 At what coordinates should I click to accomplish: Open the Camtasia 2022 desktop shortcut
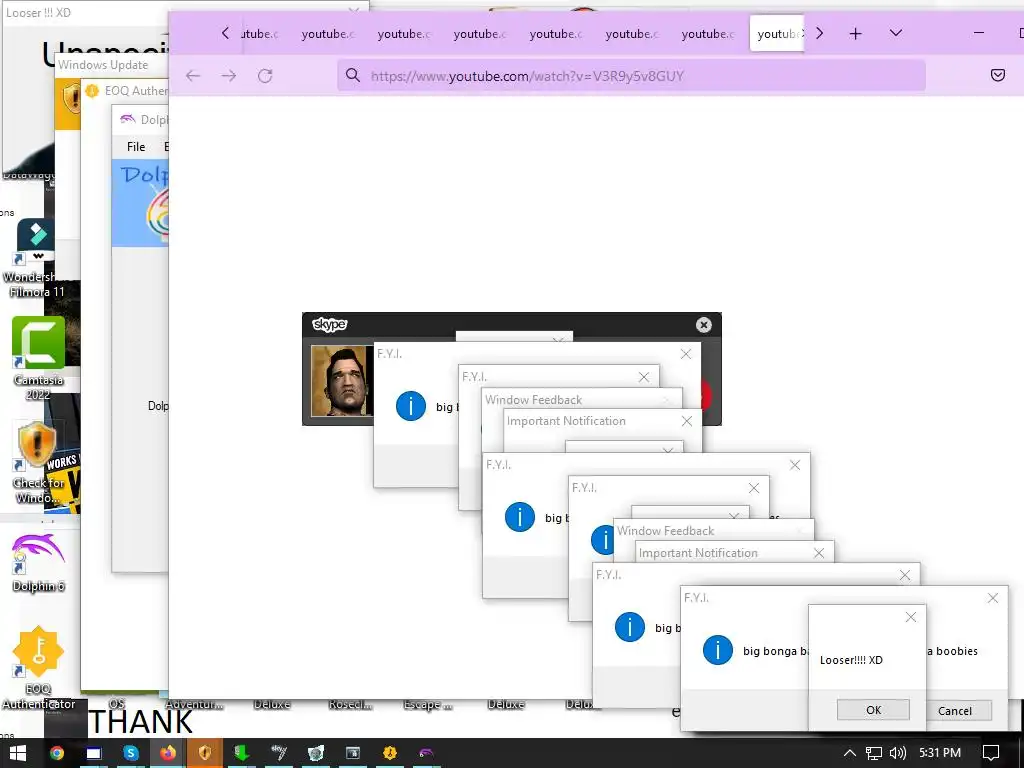click(38, 358)
